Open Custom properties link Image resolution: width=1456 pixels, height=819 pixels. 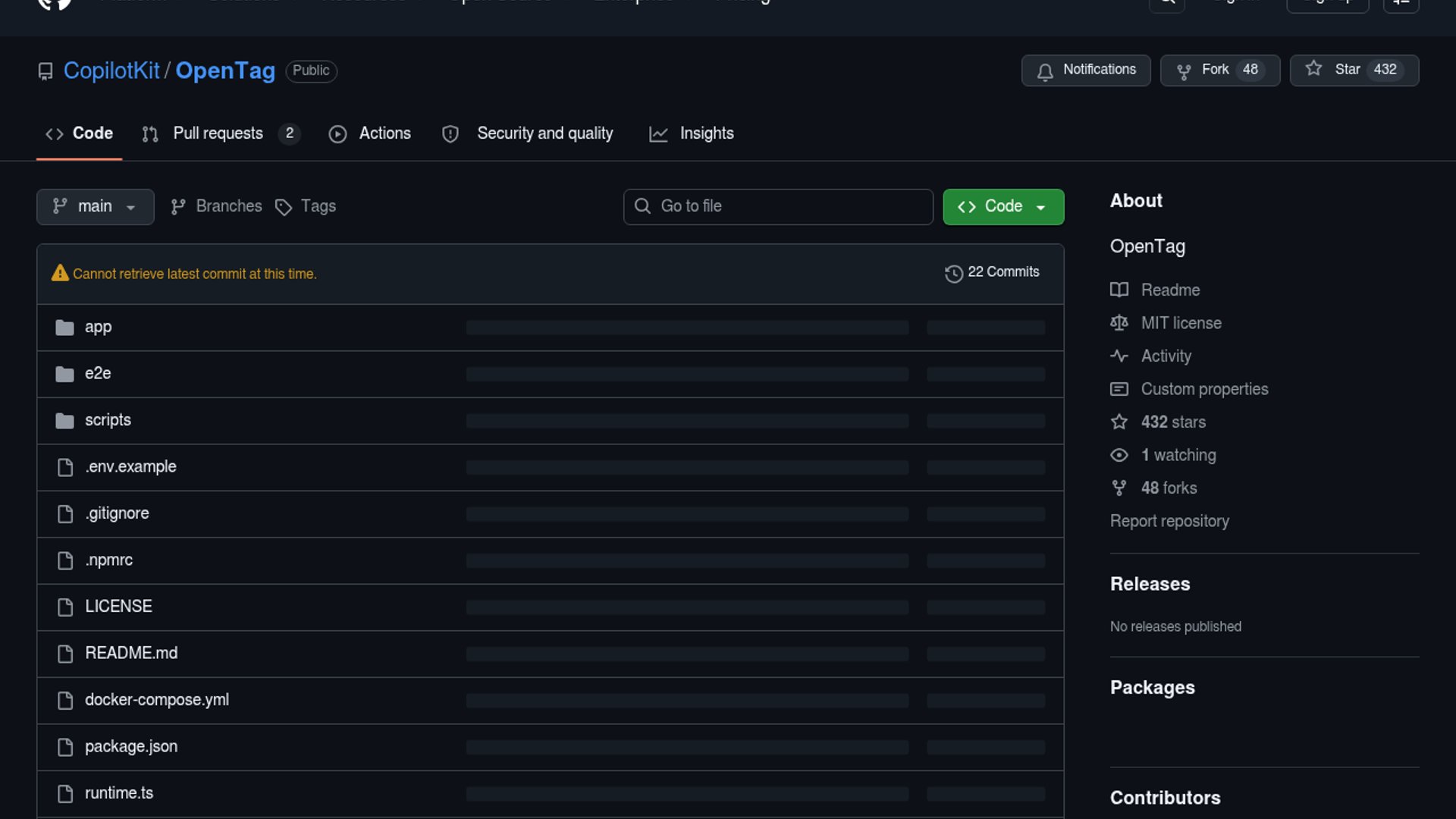[1204, 389]
